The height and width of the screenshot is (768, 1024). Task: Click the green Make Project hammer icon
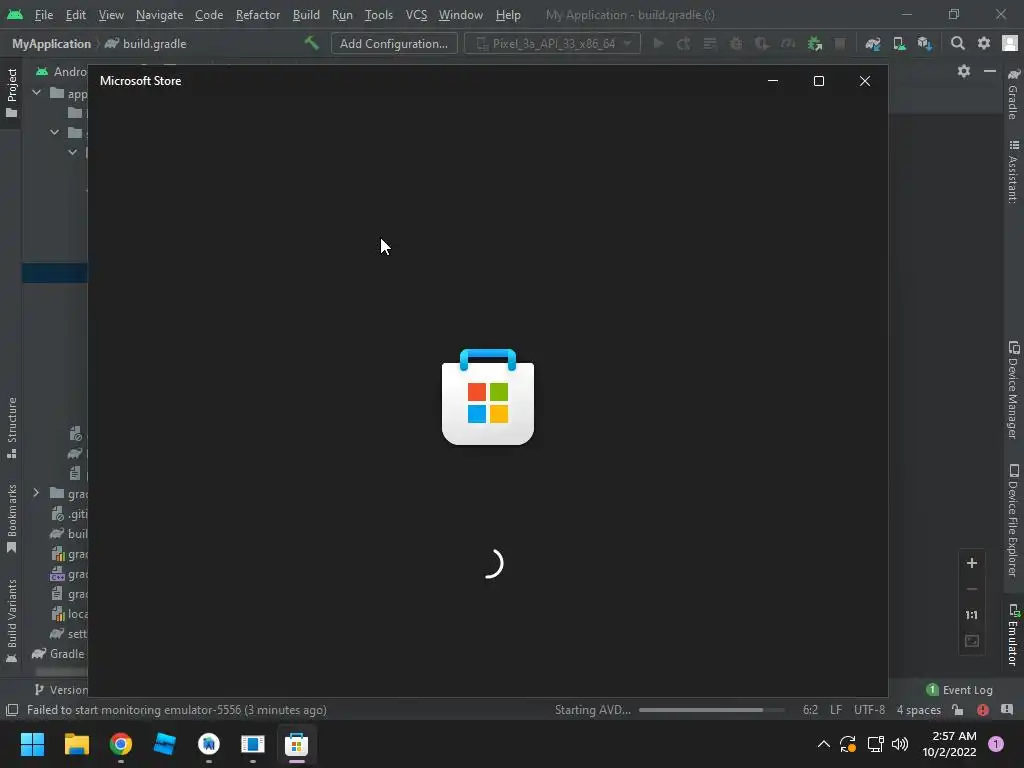coord(312,43)
